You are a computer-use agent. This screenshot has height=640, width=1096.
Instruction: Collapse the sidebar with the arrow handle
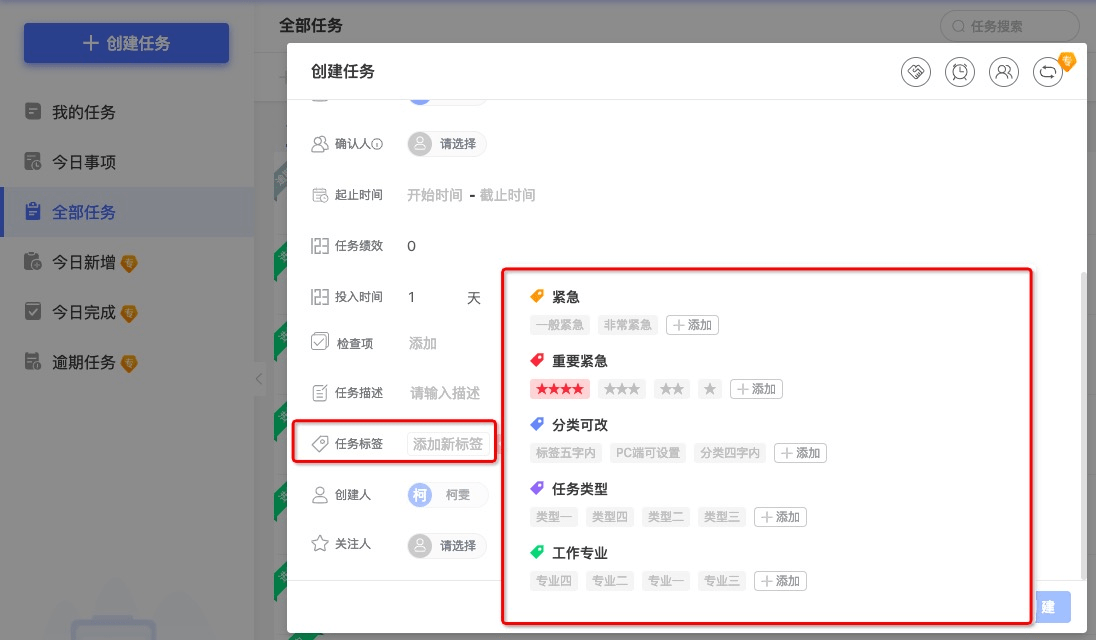pos(259,379)
